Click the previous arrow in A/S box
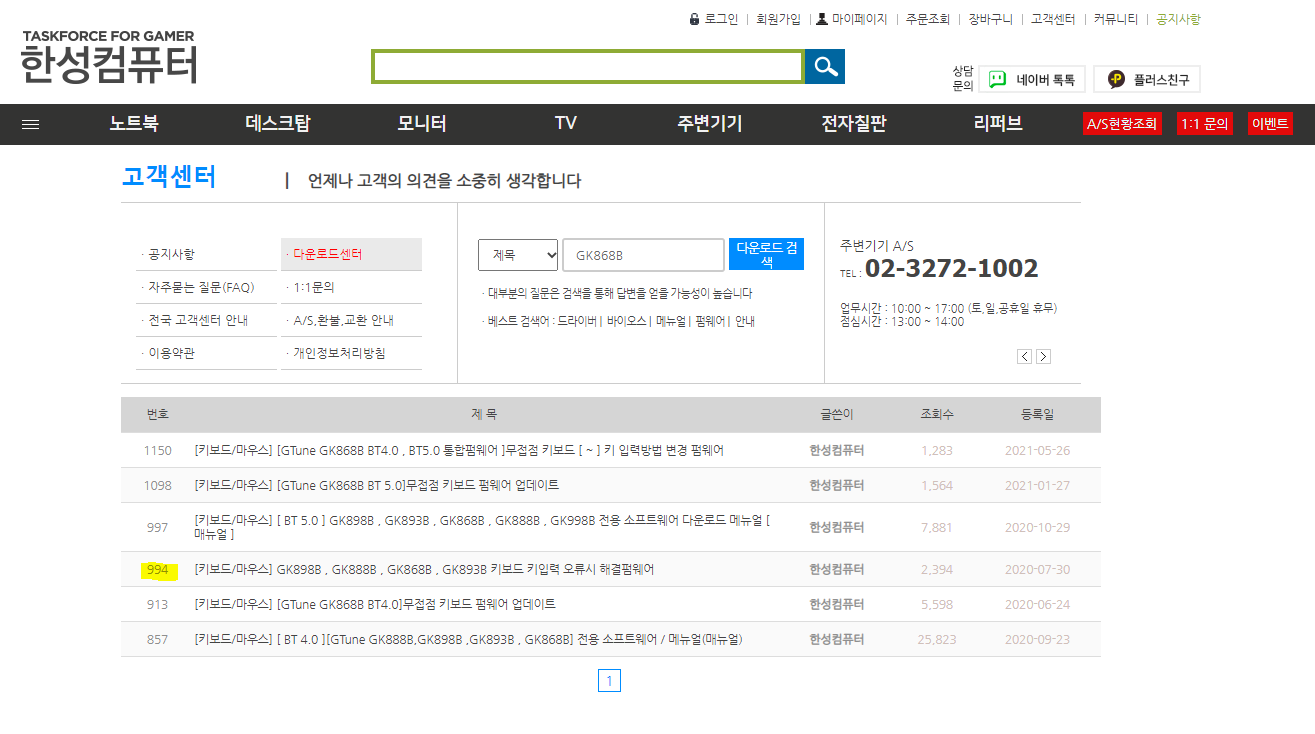The height and width of the screenshot is (734, 1315). 1024,356
